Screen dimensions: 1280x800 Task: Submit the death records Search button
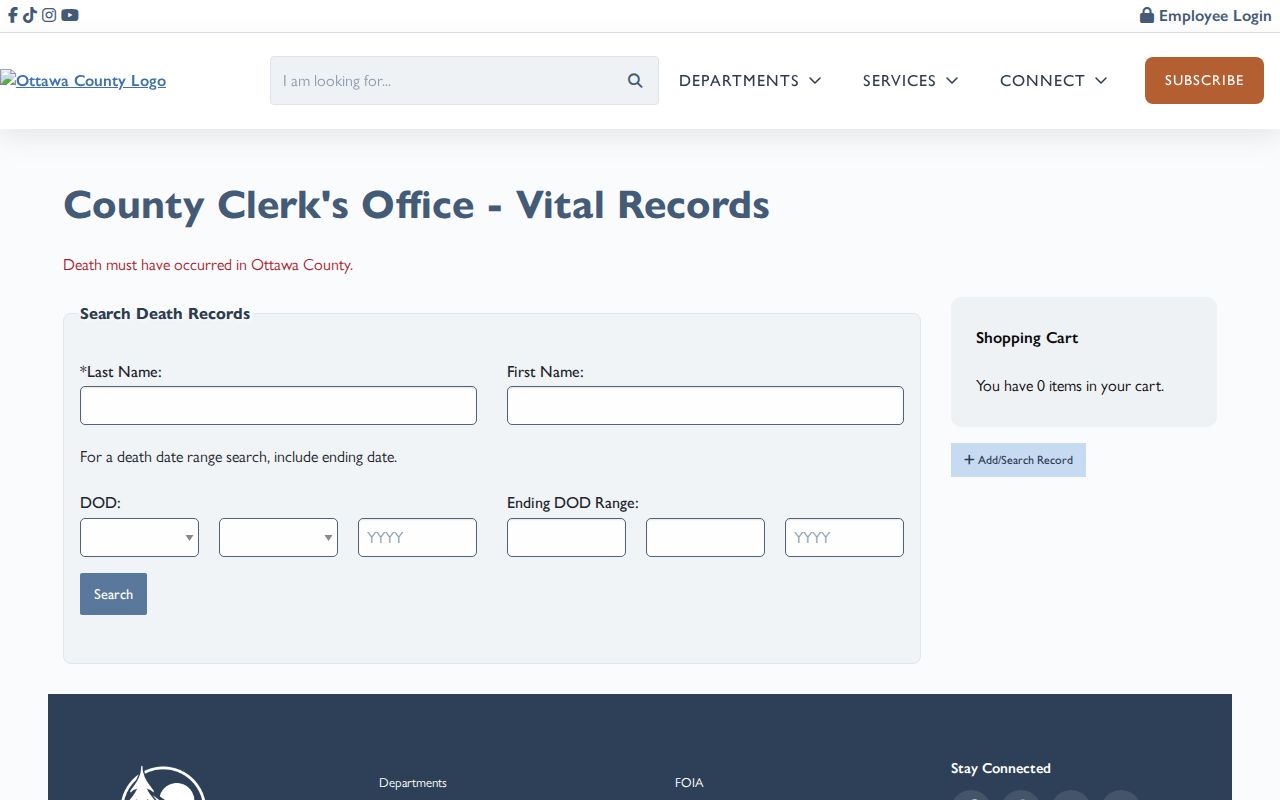(x=113, y=594)
